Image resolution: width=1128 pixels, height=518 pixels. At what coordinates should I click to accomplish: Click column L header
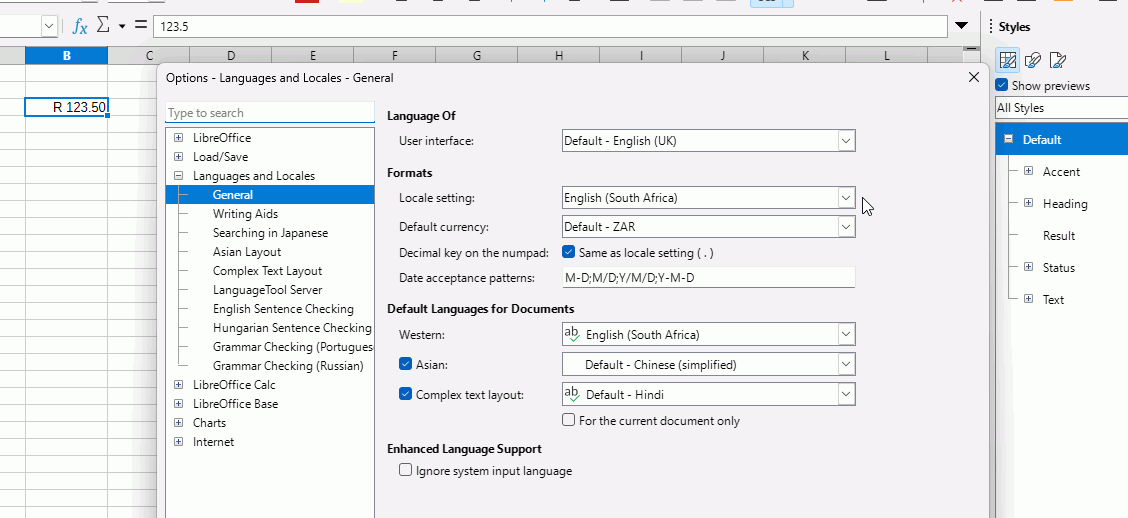click(887, 55)
